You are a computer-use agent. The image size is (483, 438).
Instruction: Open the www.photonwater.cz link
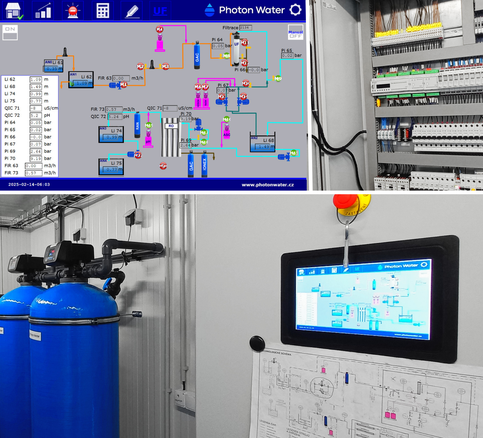[x=268, y=185]
